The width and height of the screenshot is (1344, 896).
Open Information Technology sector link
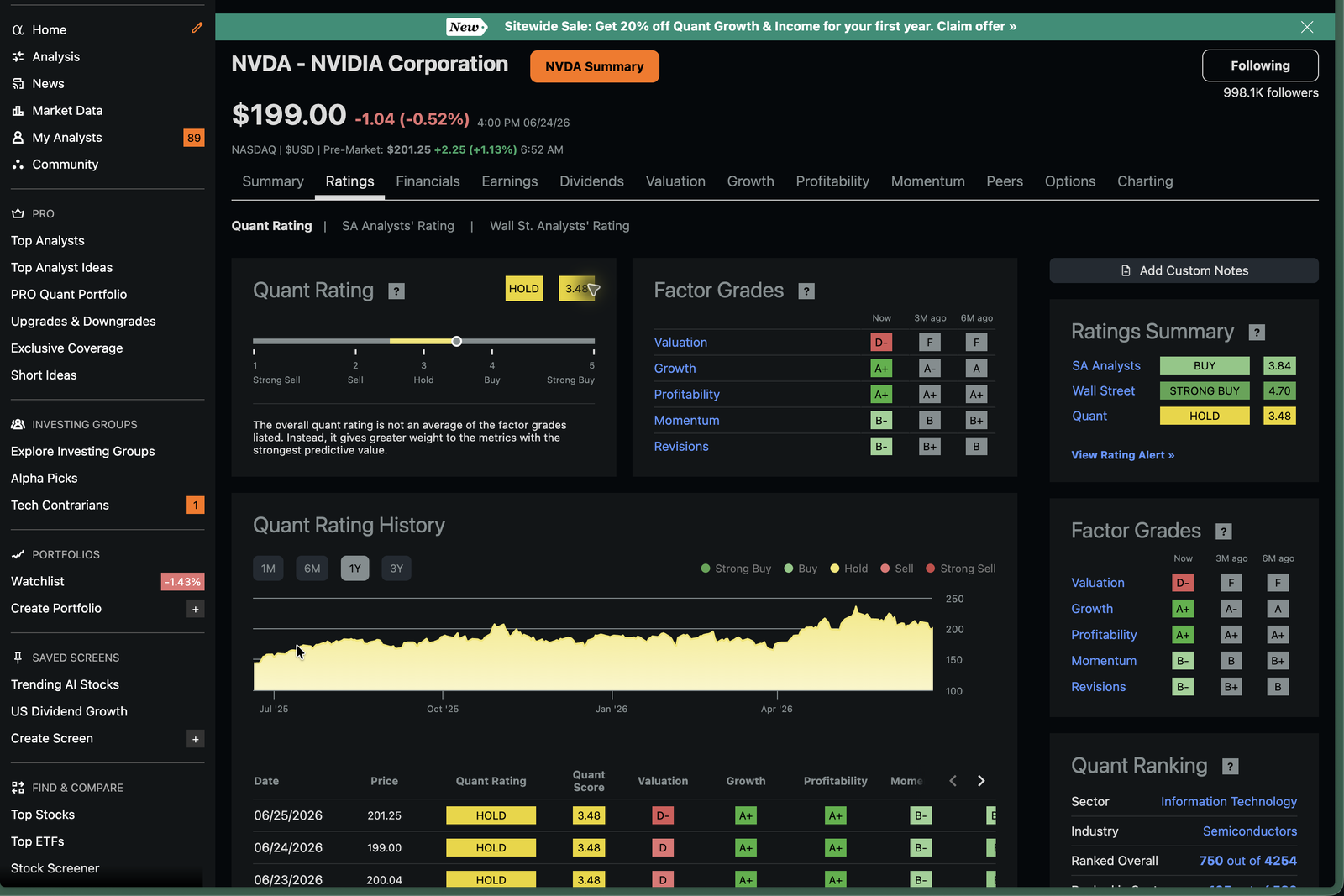1229,802
